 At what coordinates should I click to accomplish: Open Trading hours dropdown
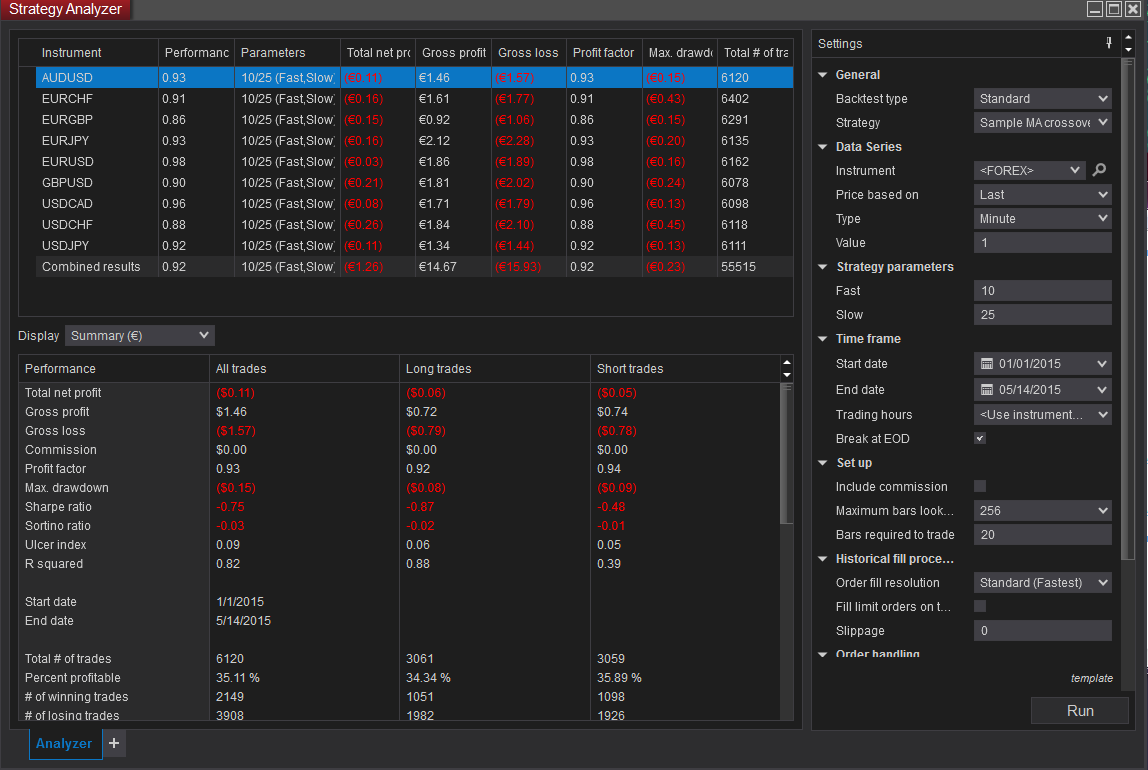pos(1043,414)
